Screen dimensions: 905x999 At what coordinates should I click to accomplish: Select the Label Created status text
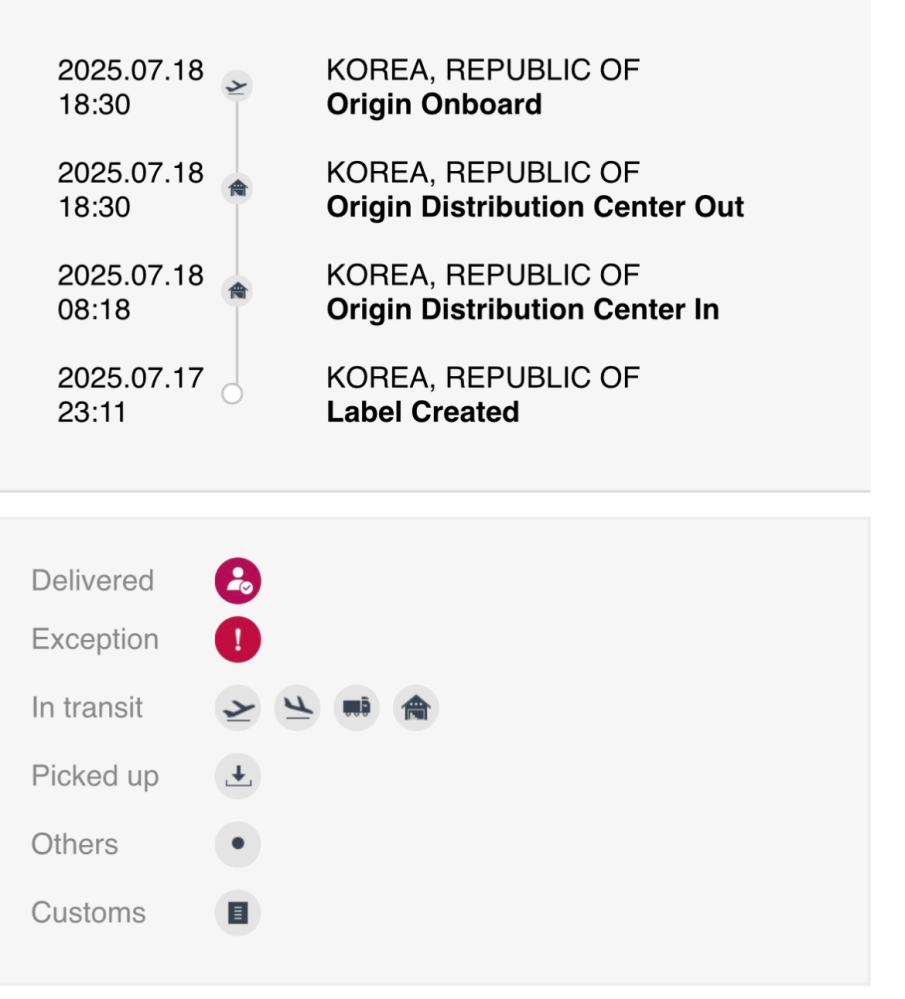[x=423, y=412]
